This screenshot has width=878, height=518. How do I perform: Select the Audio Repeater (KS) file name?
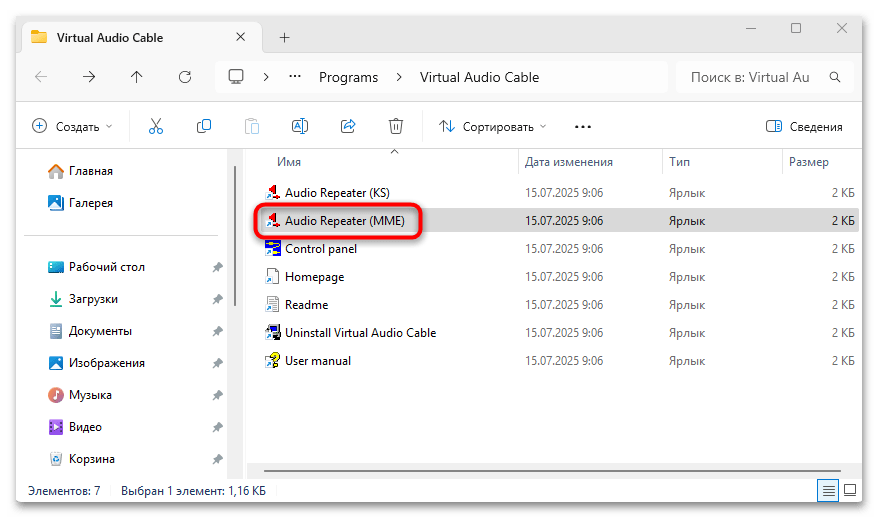(x=337, y=193)
